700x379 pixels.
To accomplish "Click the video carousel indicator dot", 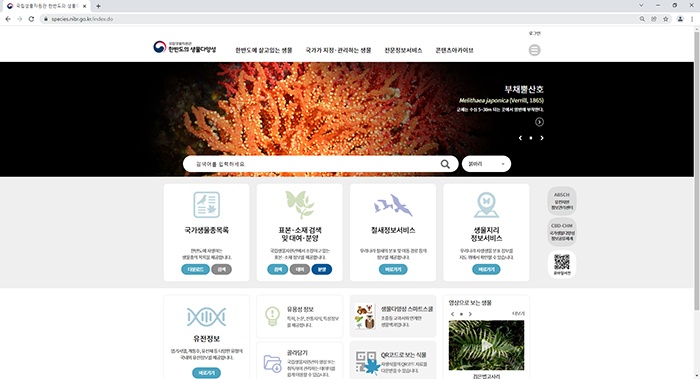I will click(461, 314).
